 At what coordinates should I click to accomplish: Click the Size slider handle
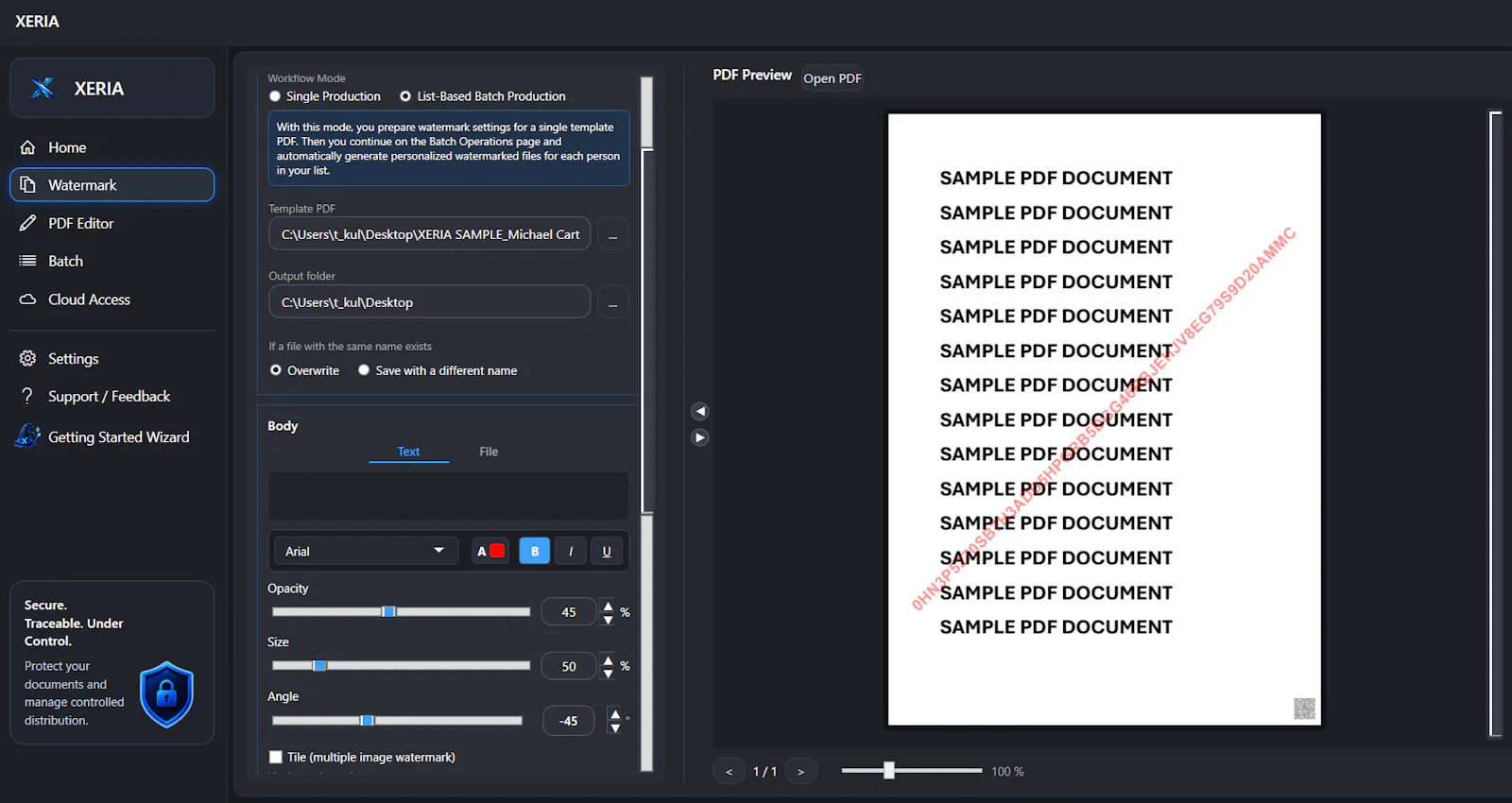(319, 665)
